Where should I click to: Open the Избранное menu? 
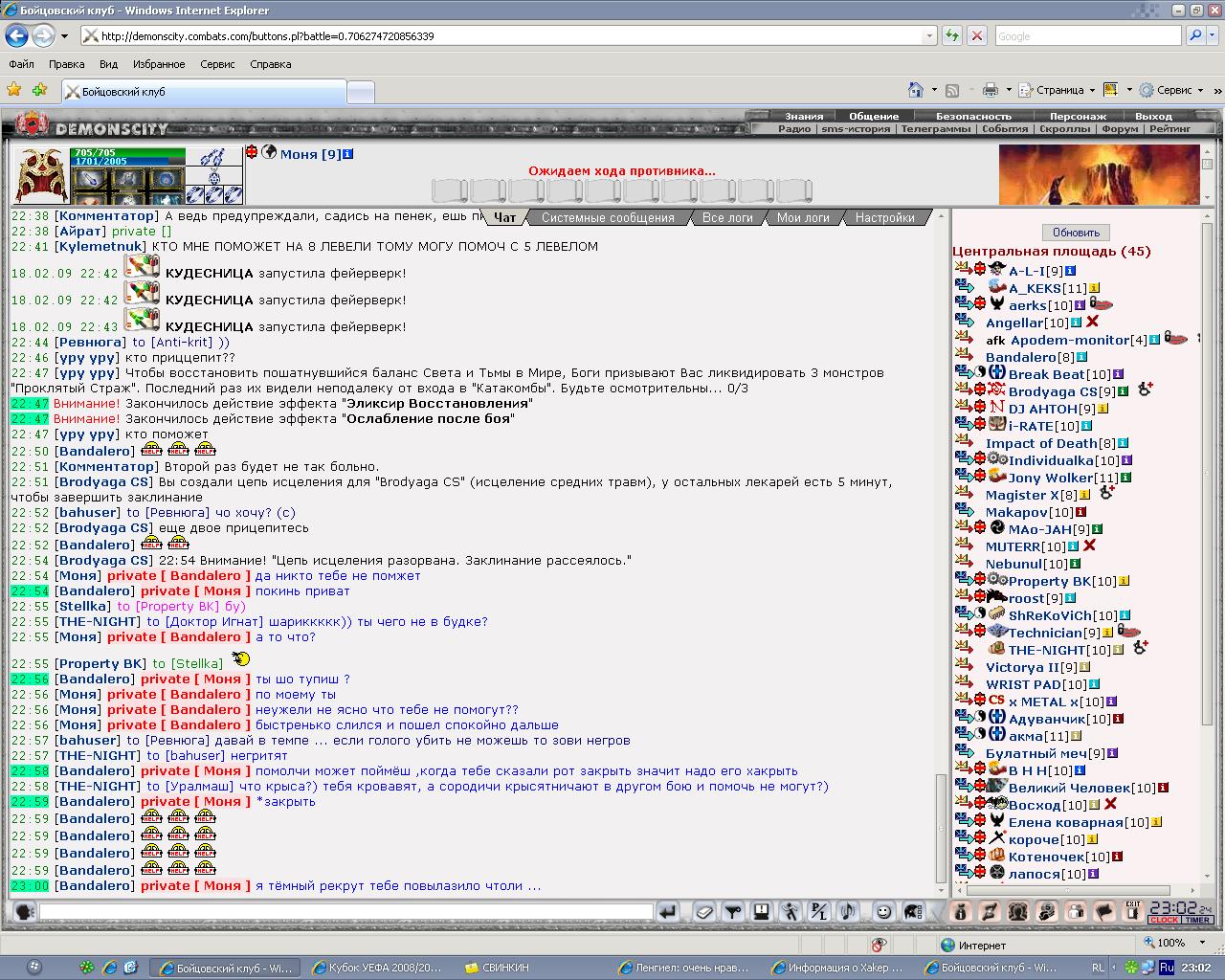[159, 64]
